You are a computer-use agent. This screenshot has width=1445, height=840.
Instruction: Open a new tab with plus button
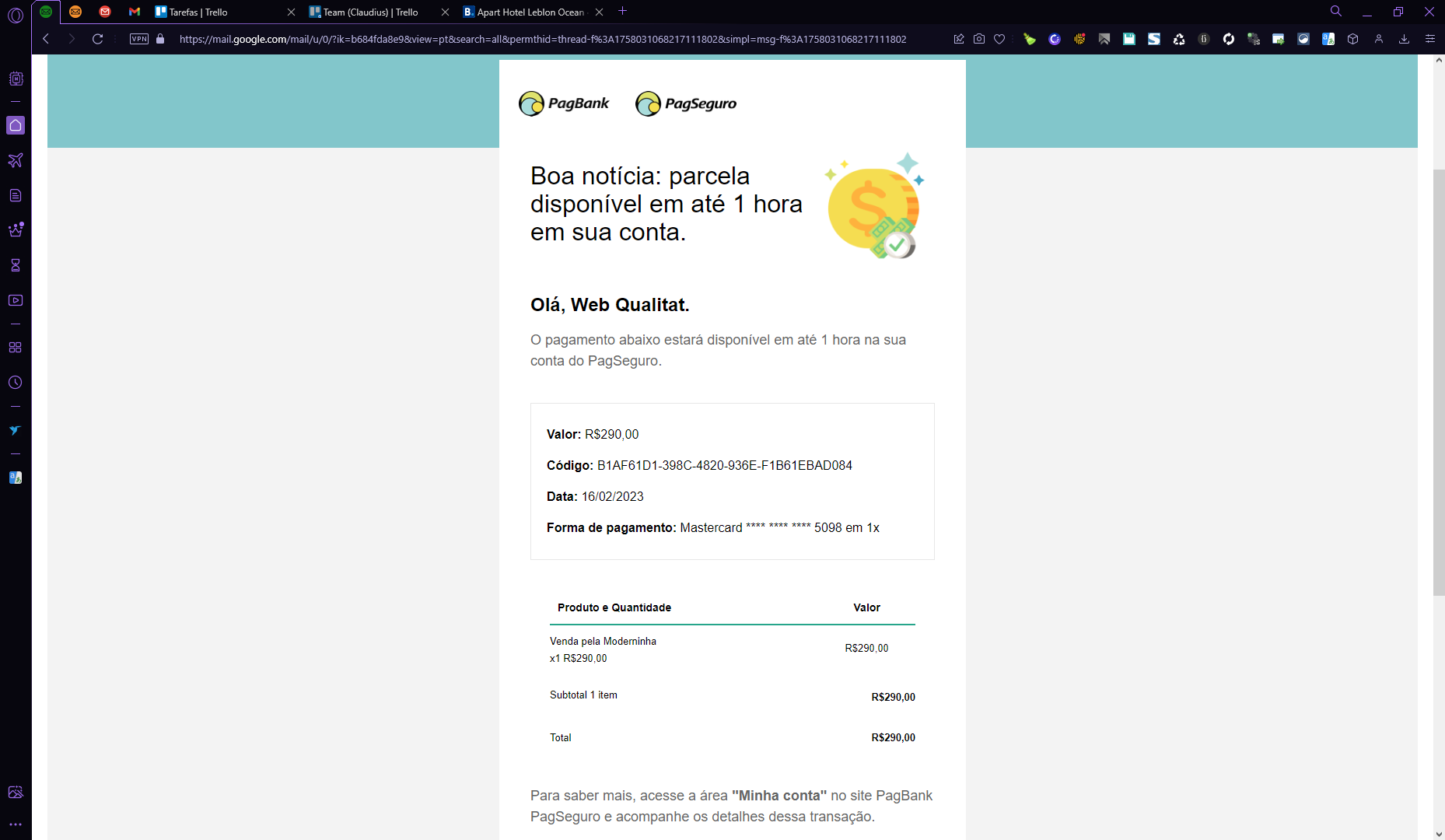[622, 11]
